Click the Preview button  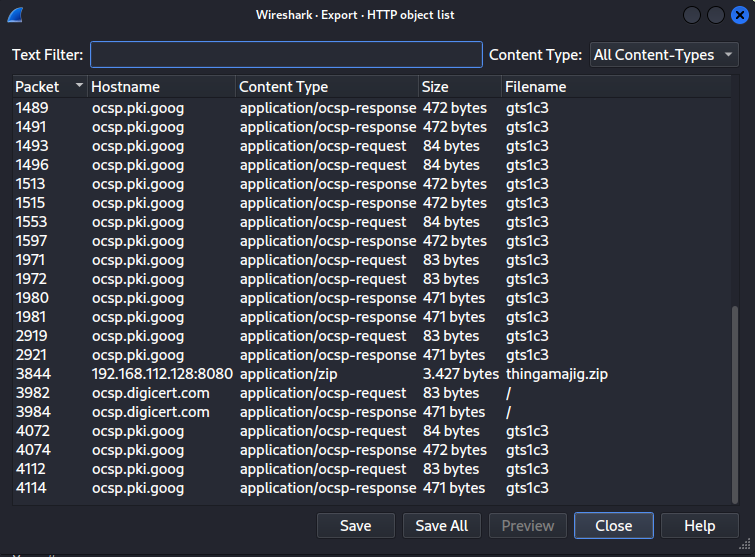[x=528, y=526]
